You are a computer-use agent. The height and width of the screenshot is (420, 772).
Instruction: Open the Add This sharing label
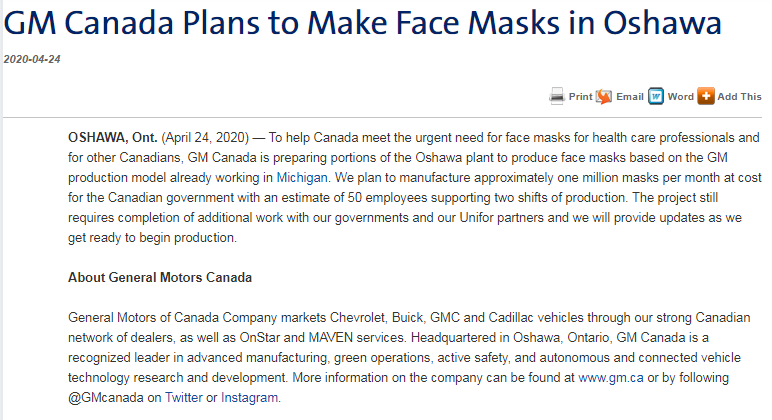pos(739,97)
